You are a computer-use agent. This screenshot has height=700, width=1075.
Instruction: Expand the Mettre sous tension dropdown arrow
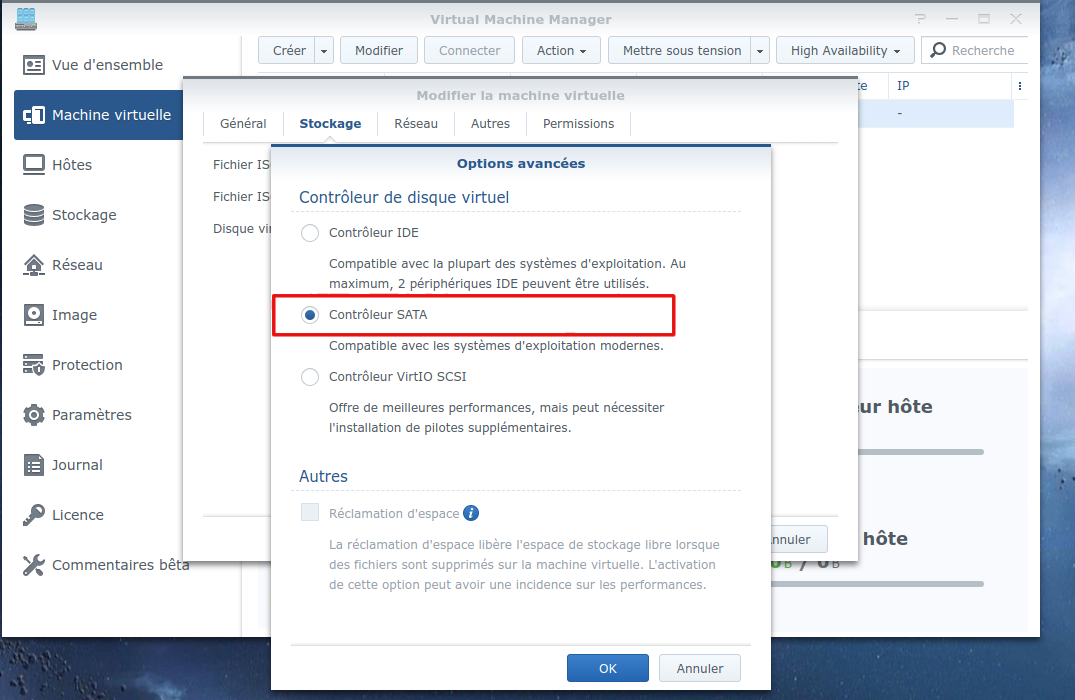point(760,51)
